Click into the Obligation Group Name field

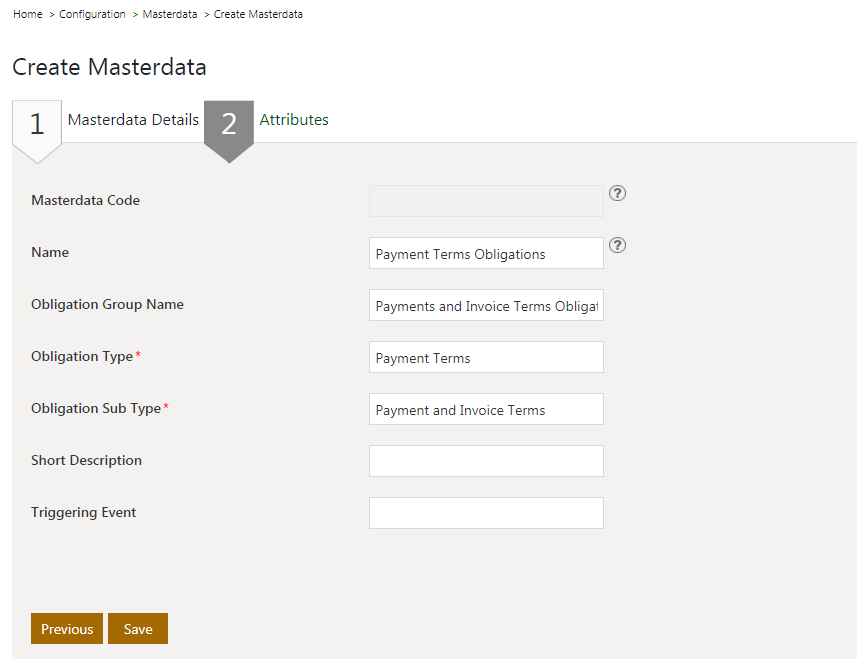click(486, 306)
